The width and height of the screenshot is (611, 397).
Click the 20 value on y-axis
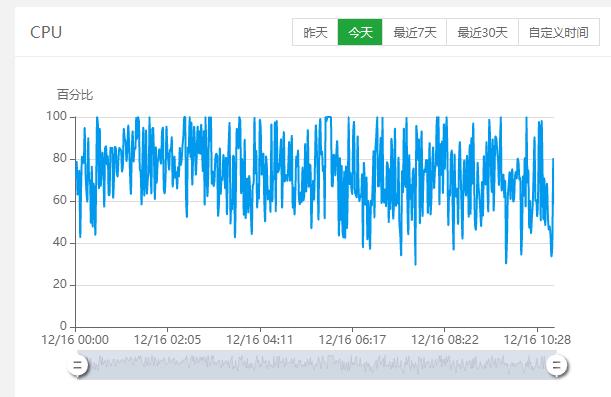click(x=60, y=284)
